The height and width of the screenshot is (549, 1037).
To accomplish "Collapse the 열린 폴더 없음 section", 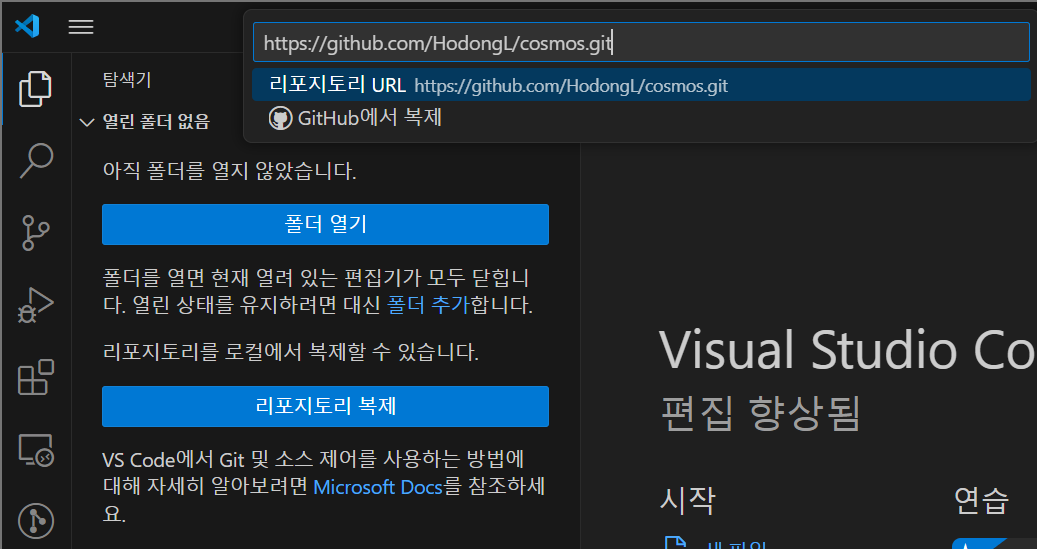I will [87, 122].
